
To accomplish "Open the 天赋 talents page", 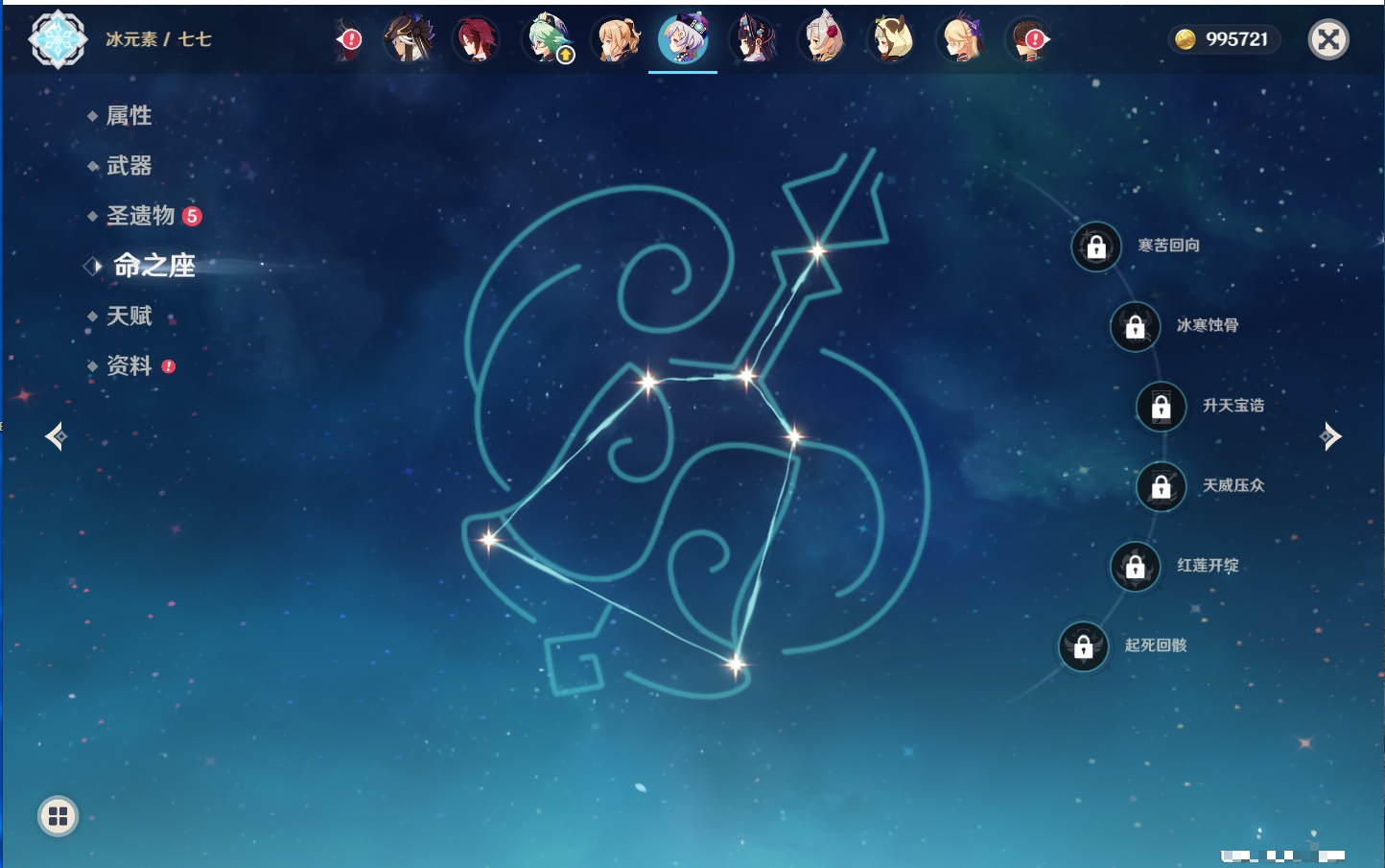I will [x=129, y=316].
